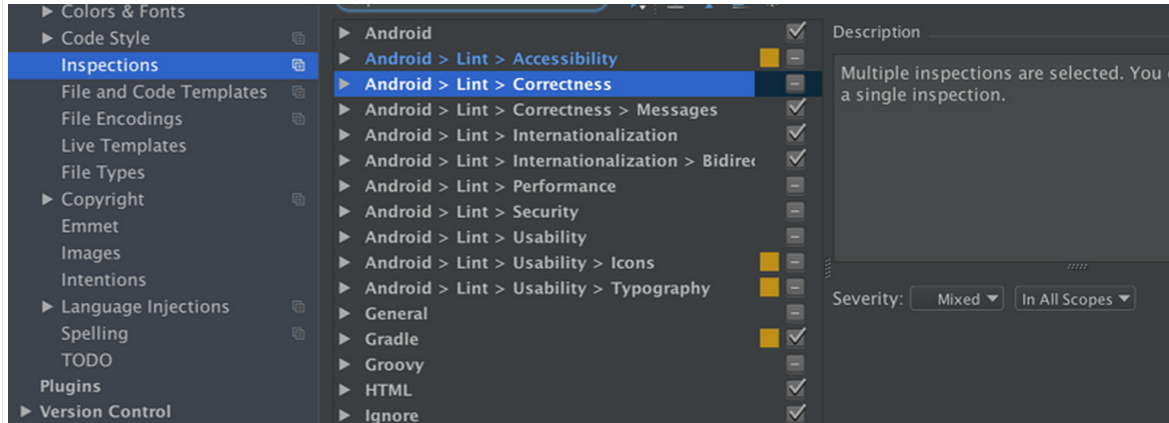Open File and Code Templates settings

pyautogui.click(x=163, y=93)
